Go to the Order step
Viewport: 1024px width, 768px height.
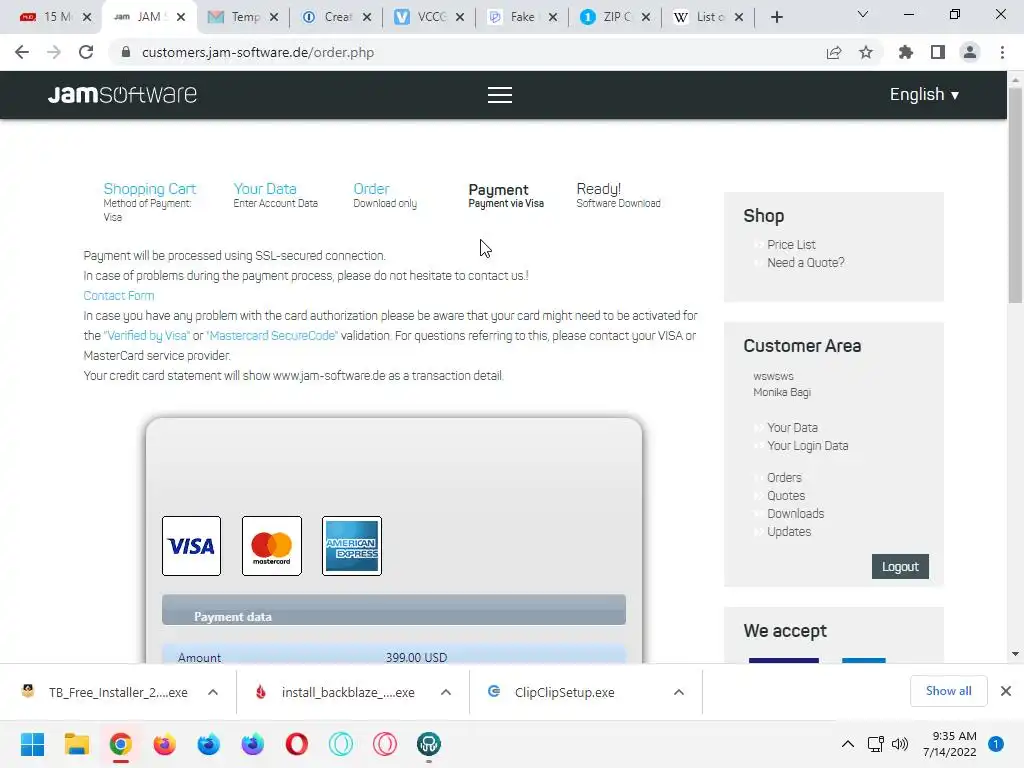click(x=372, y=189)
